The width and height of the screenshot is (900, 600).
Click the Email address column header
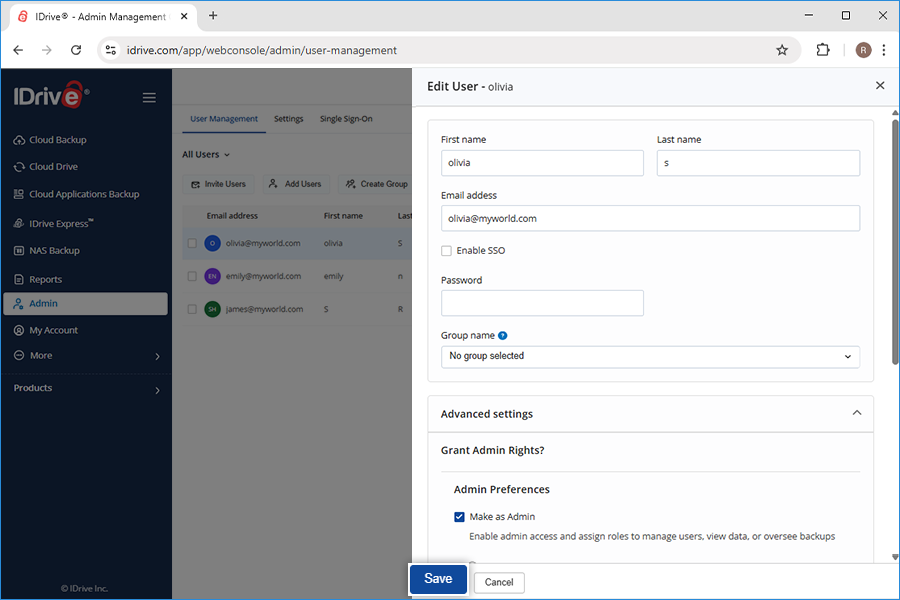(232, 216)
